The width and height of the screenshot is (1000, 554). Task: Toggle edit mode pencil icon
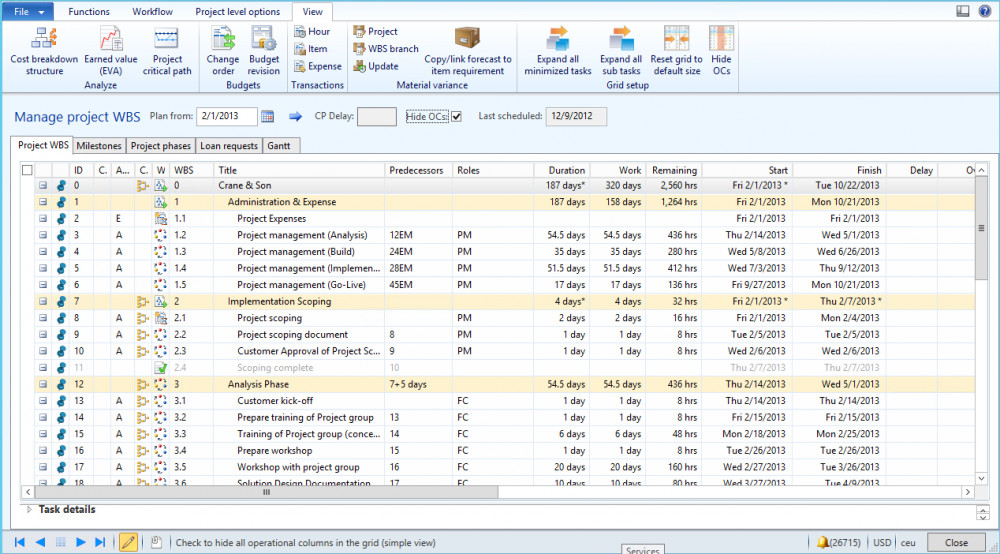click(128, 543)
